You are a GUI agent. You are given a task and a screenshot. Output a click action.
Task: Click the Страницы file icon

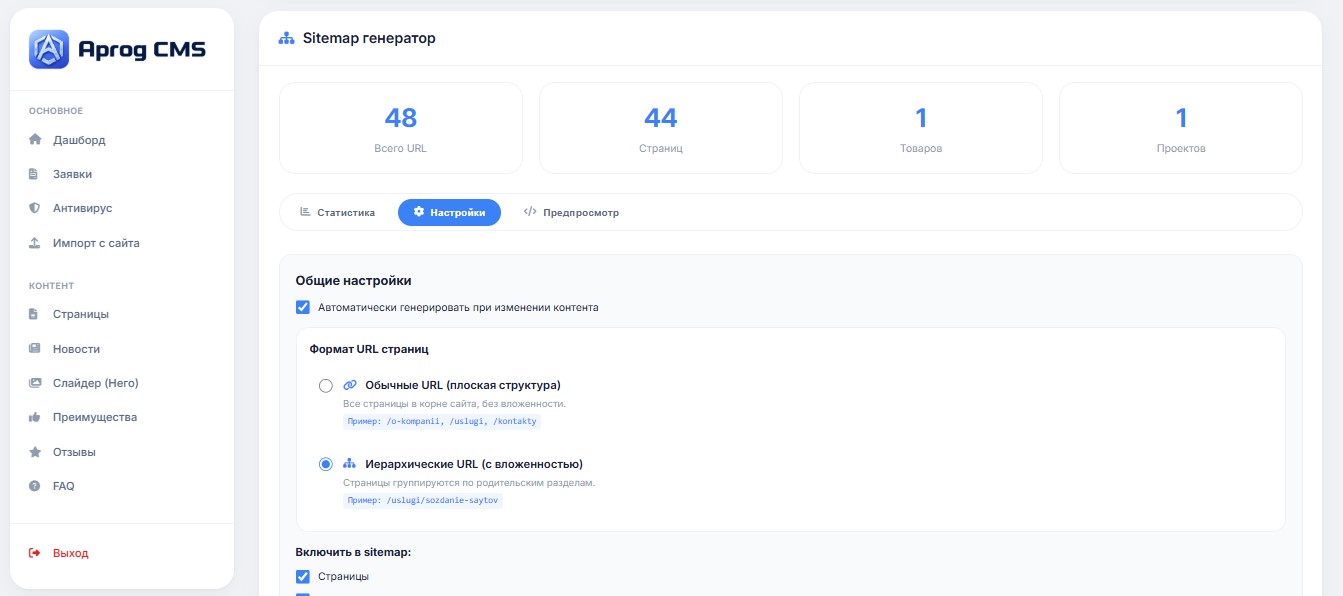tap(35, 314)
